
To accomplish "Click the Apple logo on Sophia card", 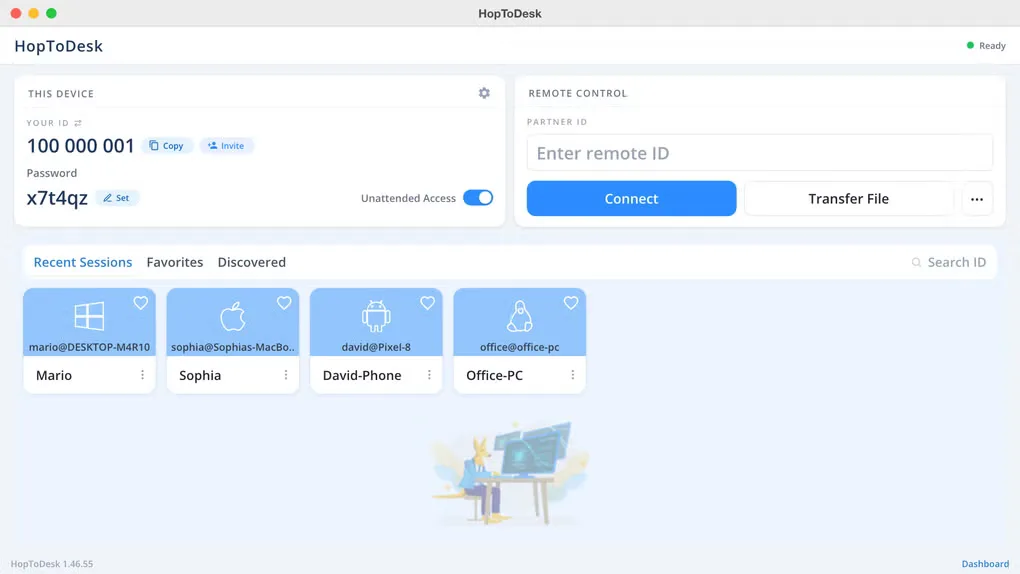I will (x=233, y=316).
